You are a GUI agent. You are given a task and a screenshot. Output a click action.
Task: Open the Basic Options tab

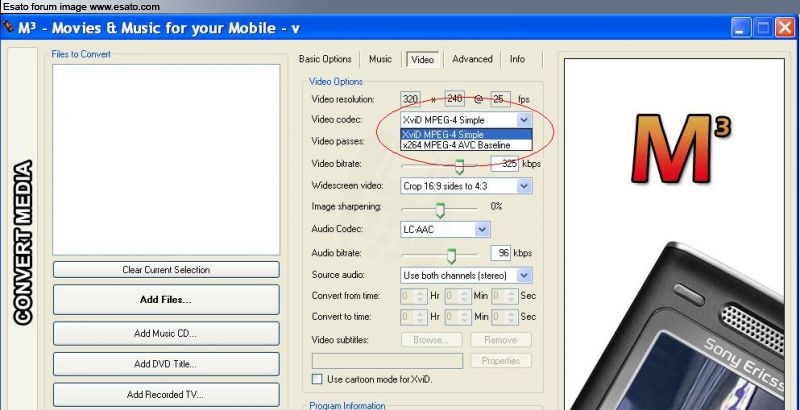click(x=325, y=59)
